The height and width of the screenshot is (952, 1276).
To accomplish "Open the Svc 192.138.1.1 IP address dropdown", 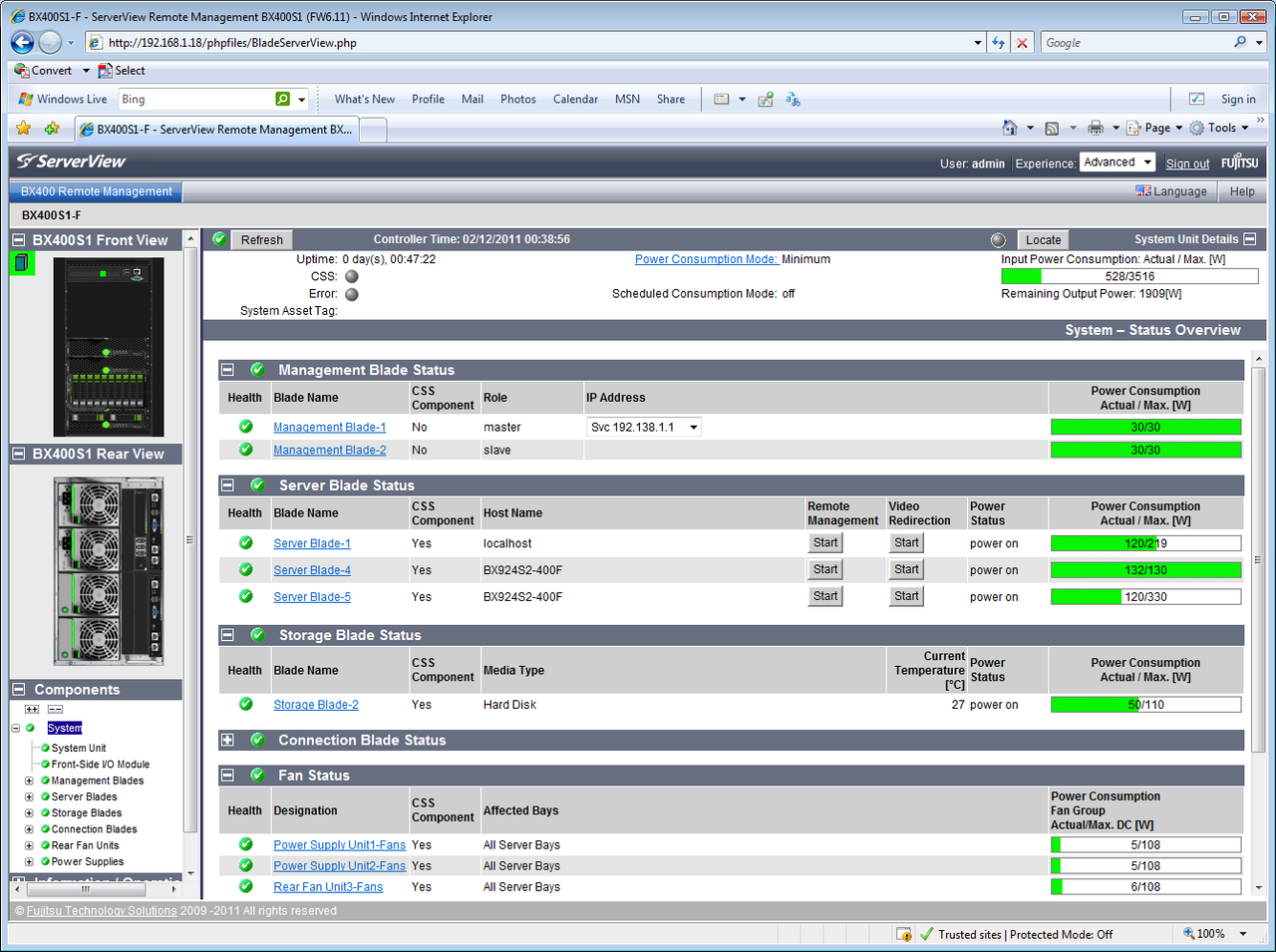I will [644, 427].
